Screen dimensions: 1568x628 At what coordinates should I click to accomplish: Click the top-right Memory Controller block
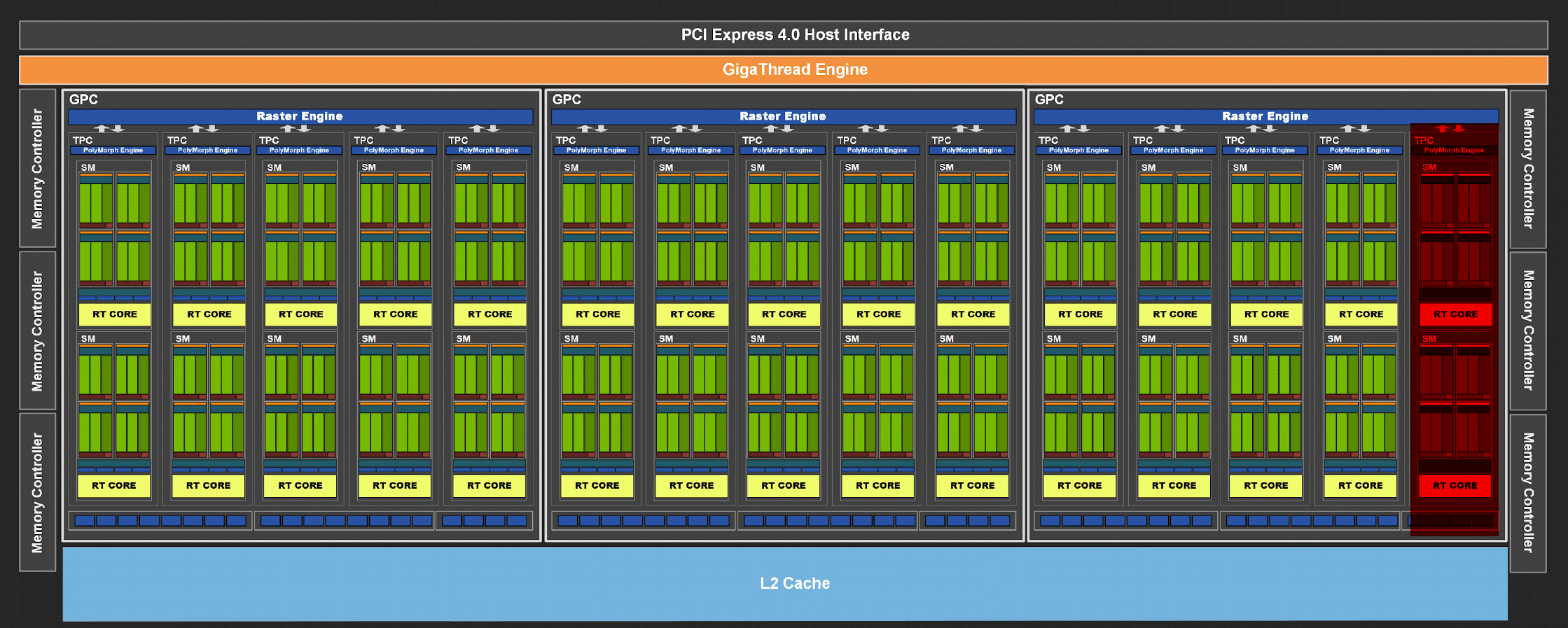tap(1528, 169)
